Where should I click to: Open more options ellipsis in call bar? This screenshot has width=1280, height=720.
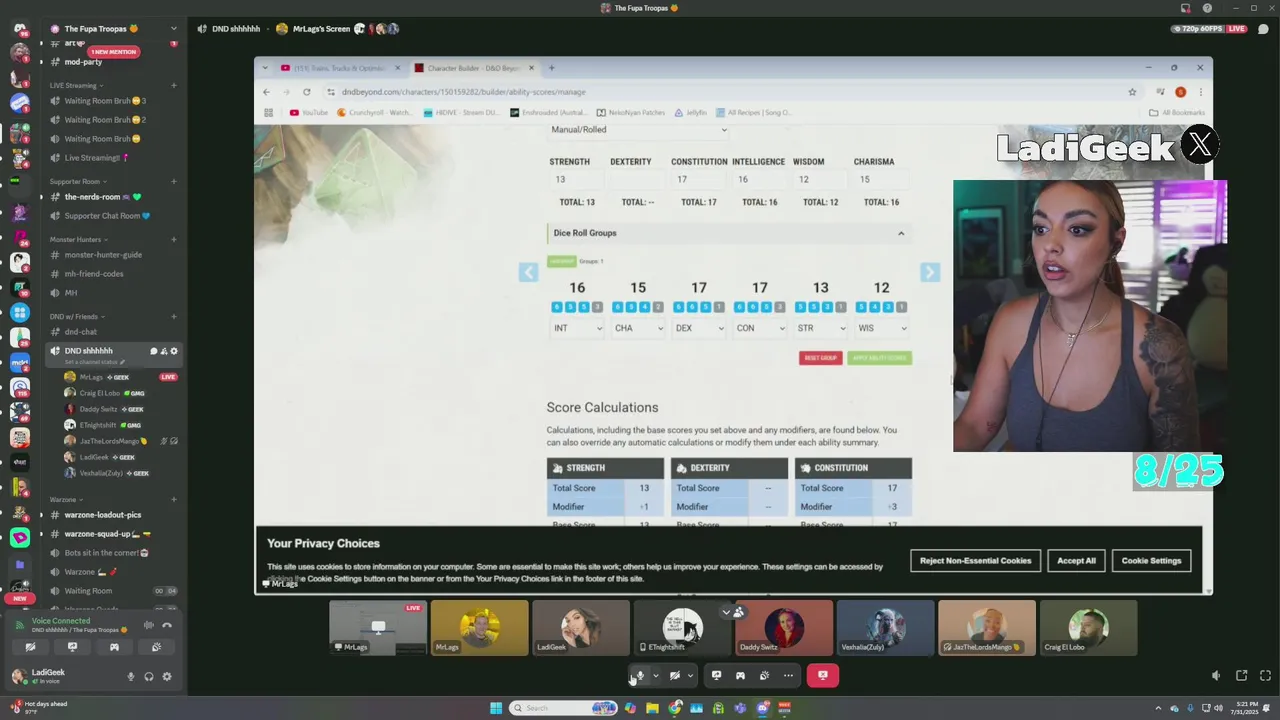788,676
